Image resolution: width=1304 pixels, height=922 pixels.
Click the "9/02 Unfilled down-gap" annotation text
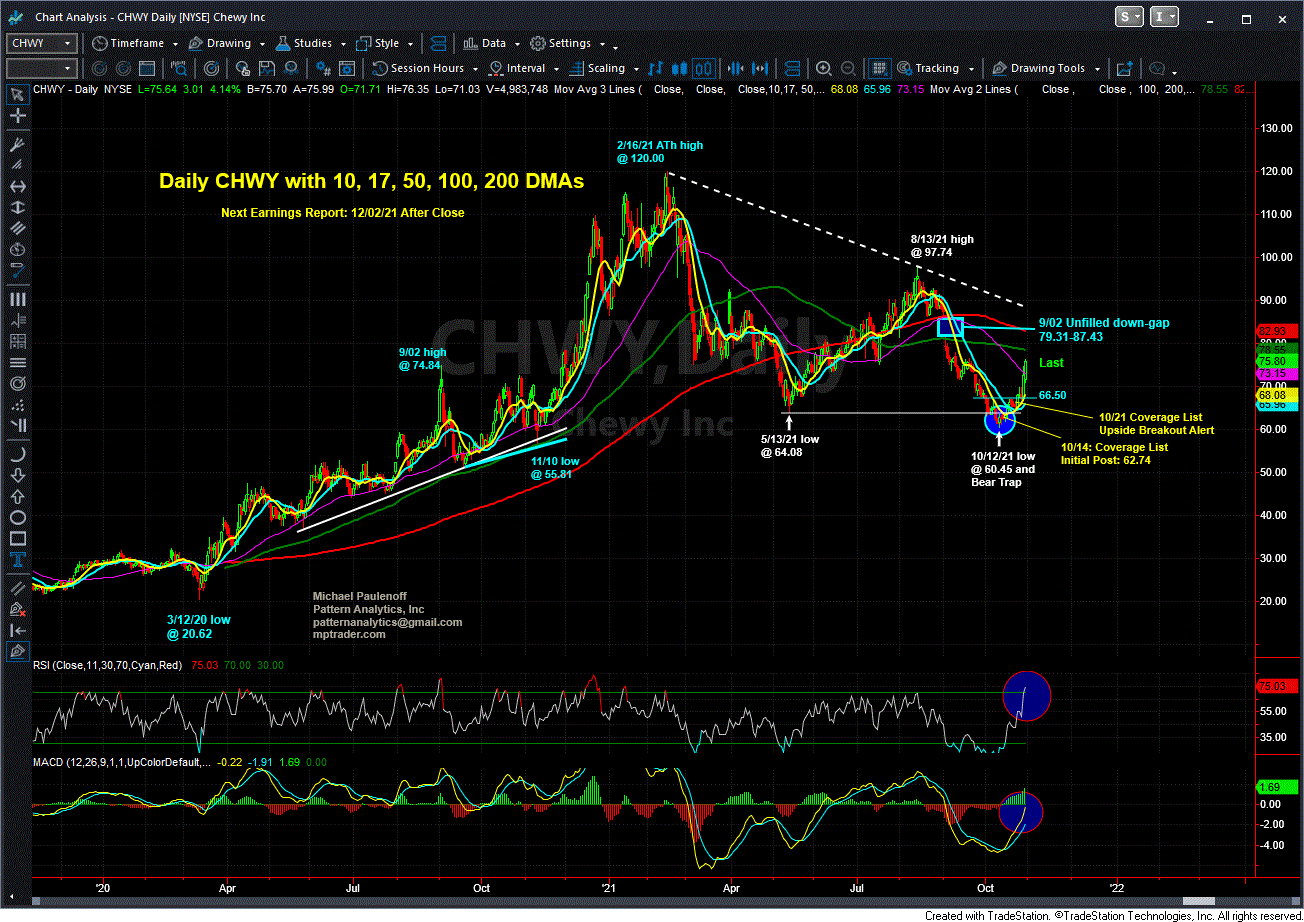click(x=1103, y=323)
